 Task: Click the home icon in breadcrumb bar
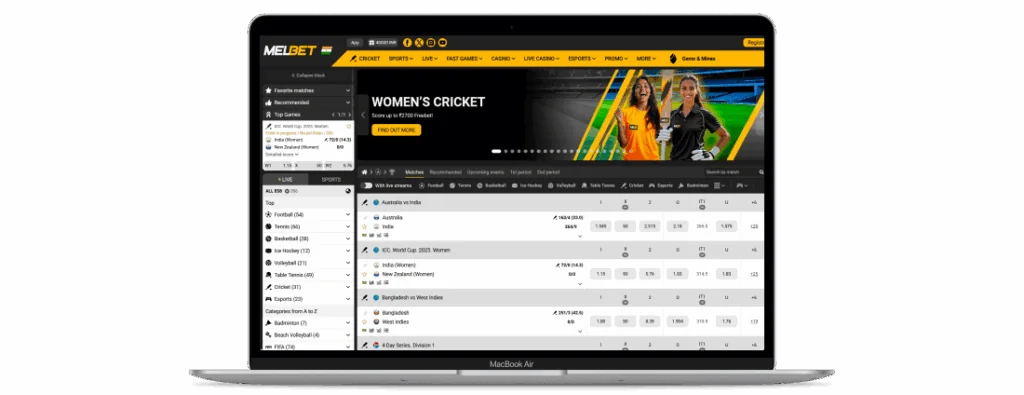(364, 172)
